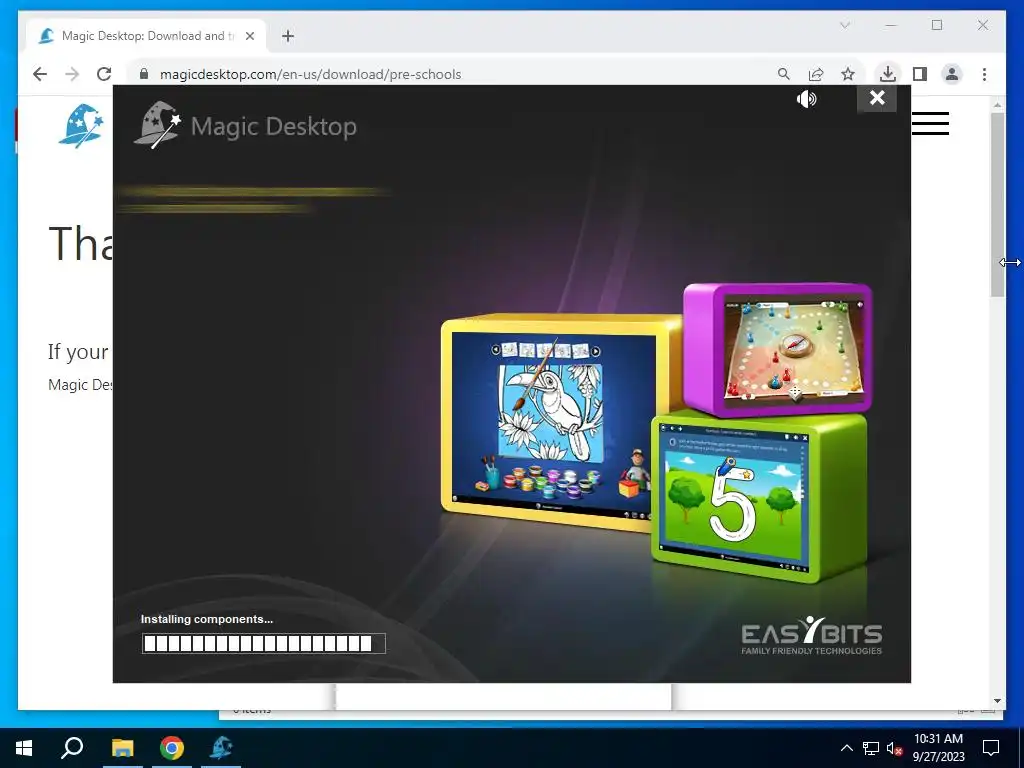Open Chrome profile avatar
Viewport: 1024px width, 768px height.
(952, 74)
